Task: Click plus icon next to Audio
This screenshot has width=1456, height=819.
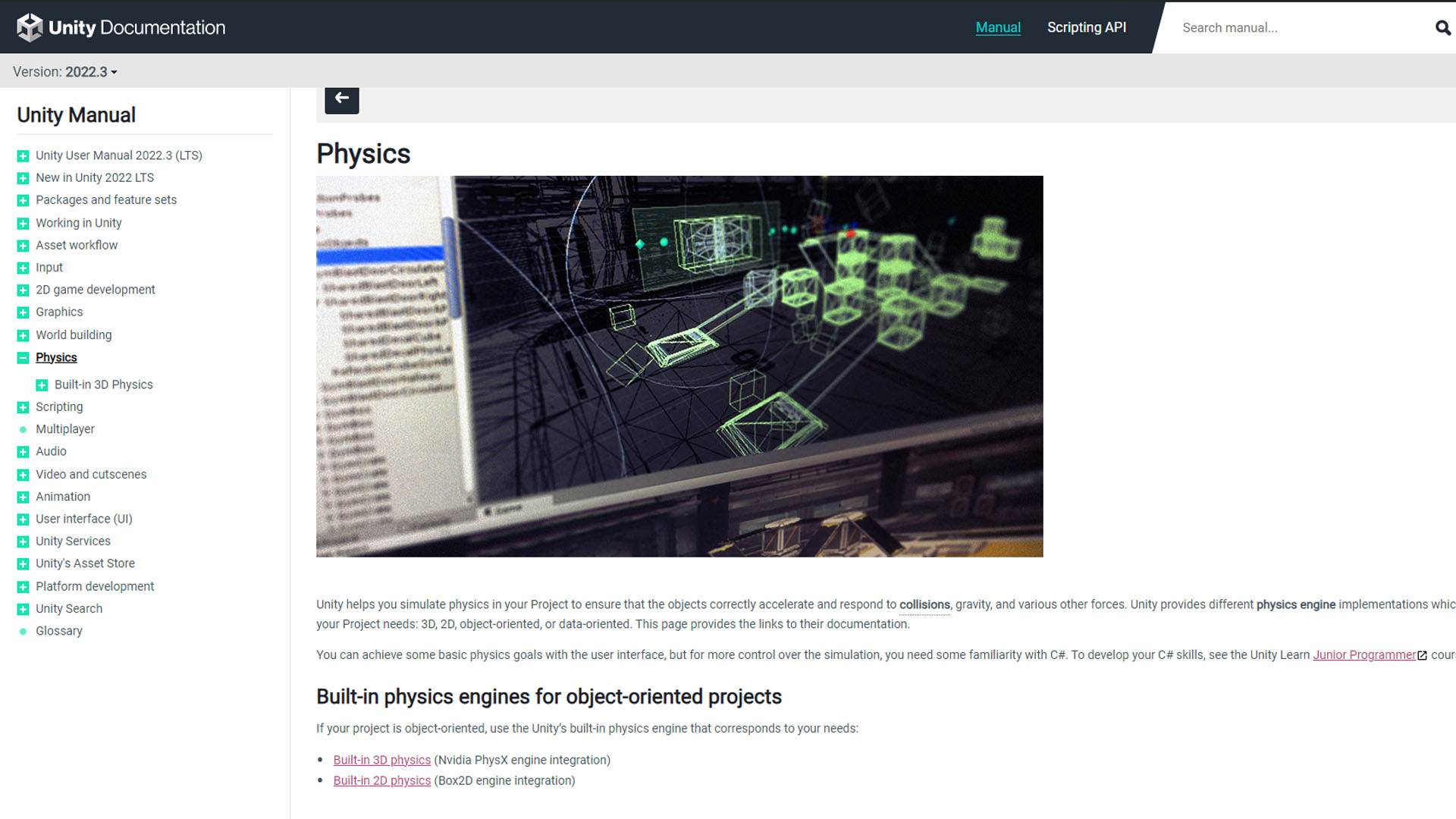Action: coord(23,452)
